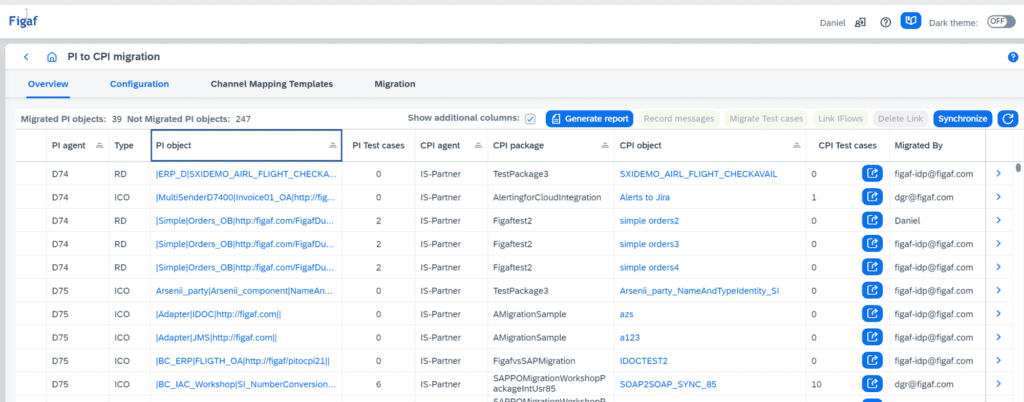Click the dgr@figaf.com cell in Alerts to Jira row
Screen dimensions: 1024x402
pos(924,197)
